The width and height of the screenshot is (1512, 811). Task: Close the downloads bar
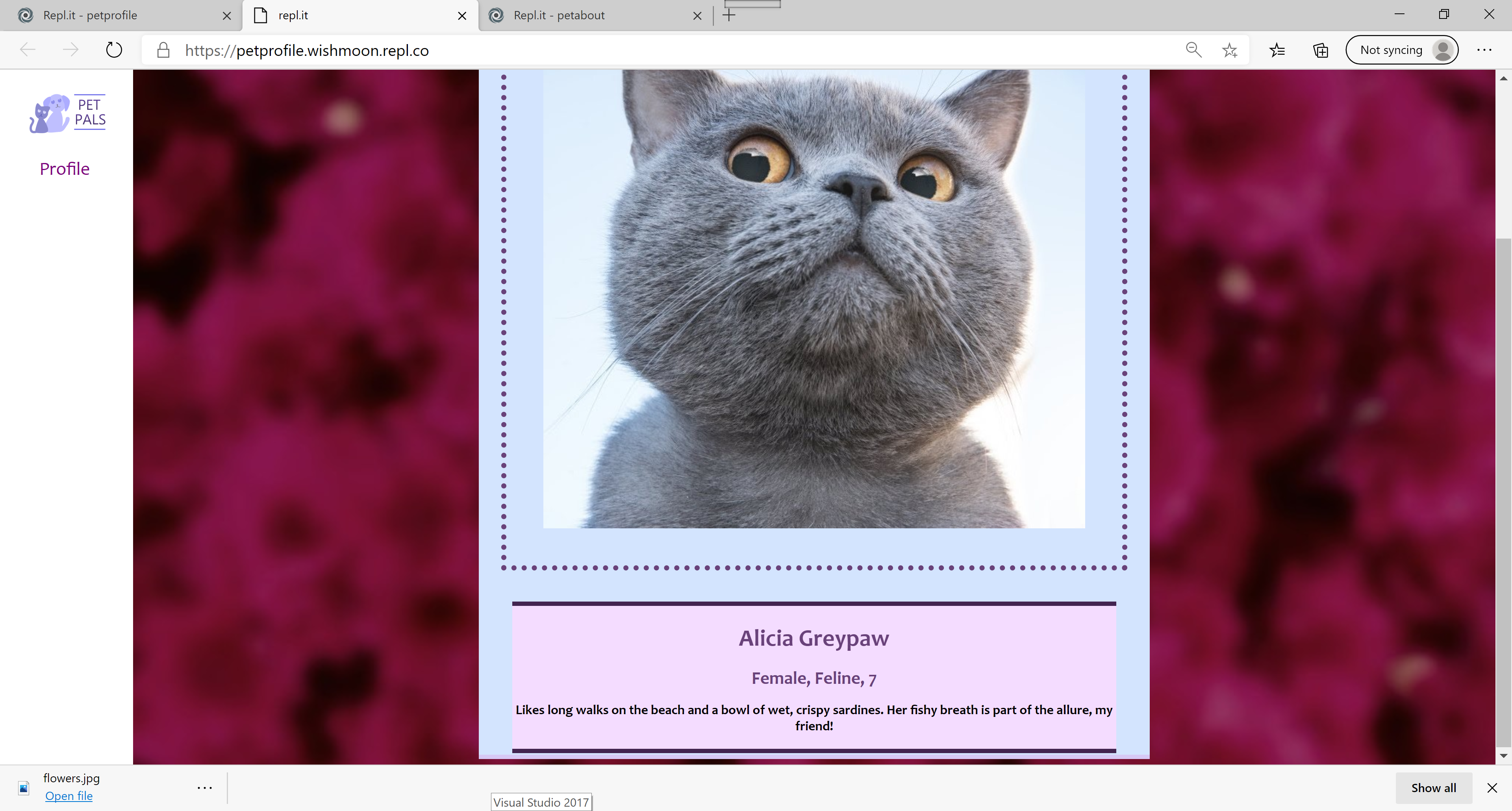point(1492,787)
